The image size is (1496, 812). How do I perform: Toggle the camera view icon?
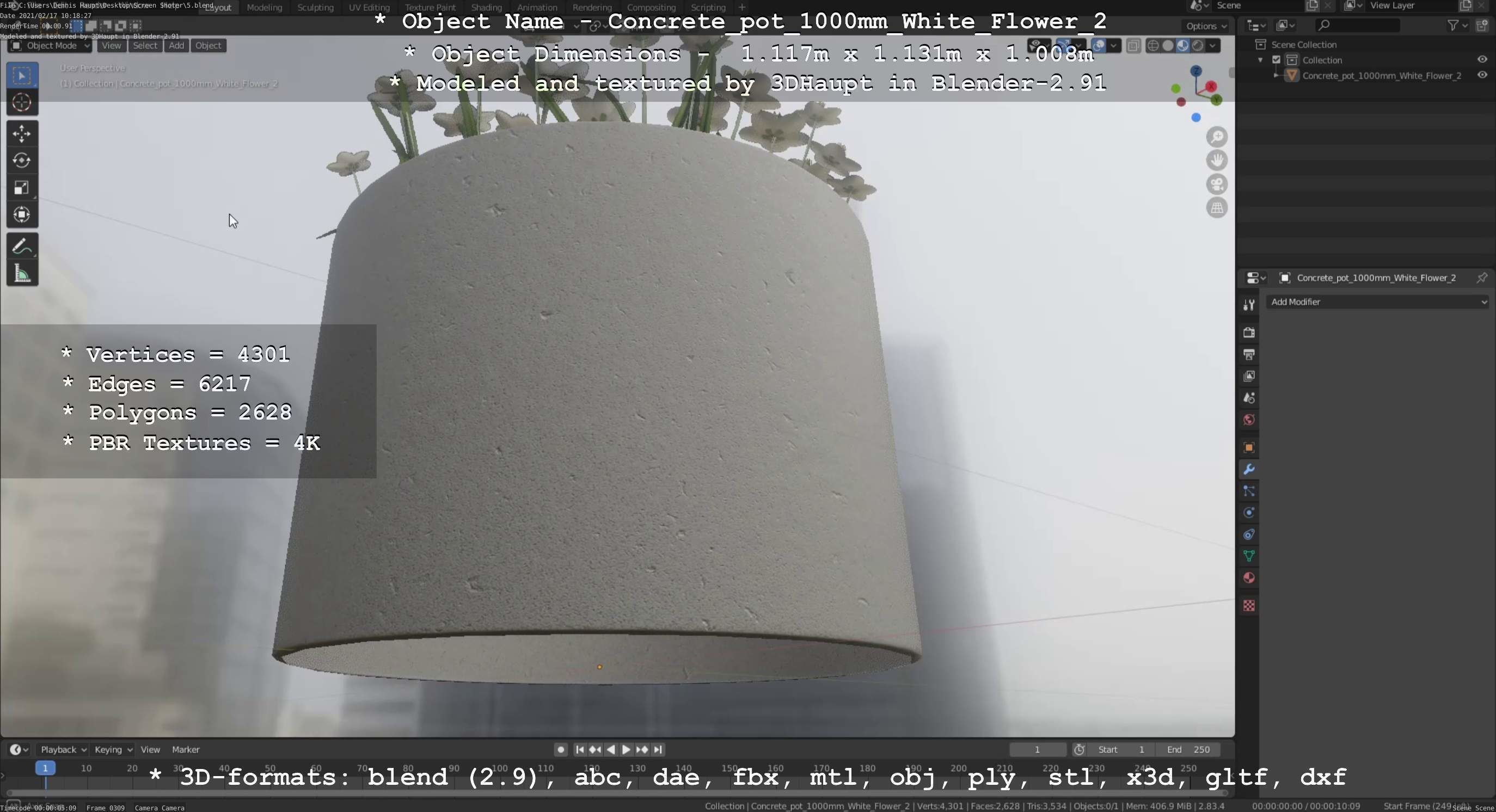pos(1217,184)
